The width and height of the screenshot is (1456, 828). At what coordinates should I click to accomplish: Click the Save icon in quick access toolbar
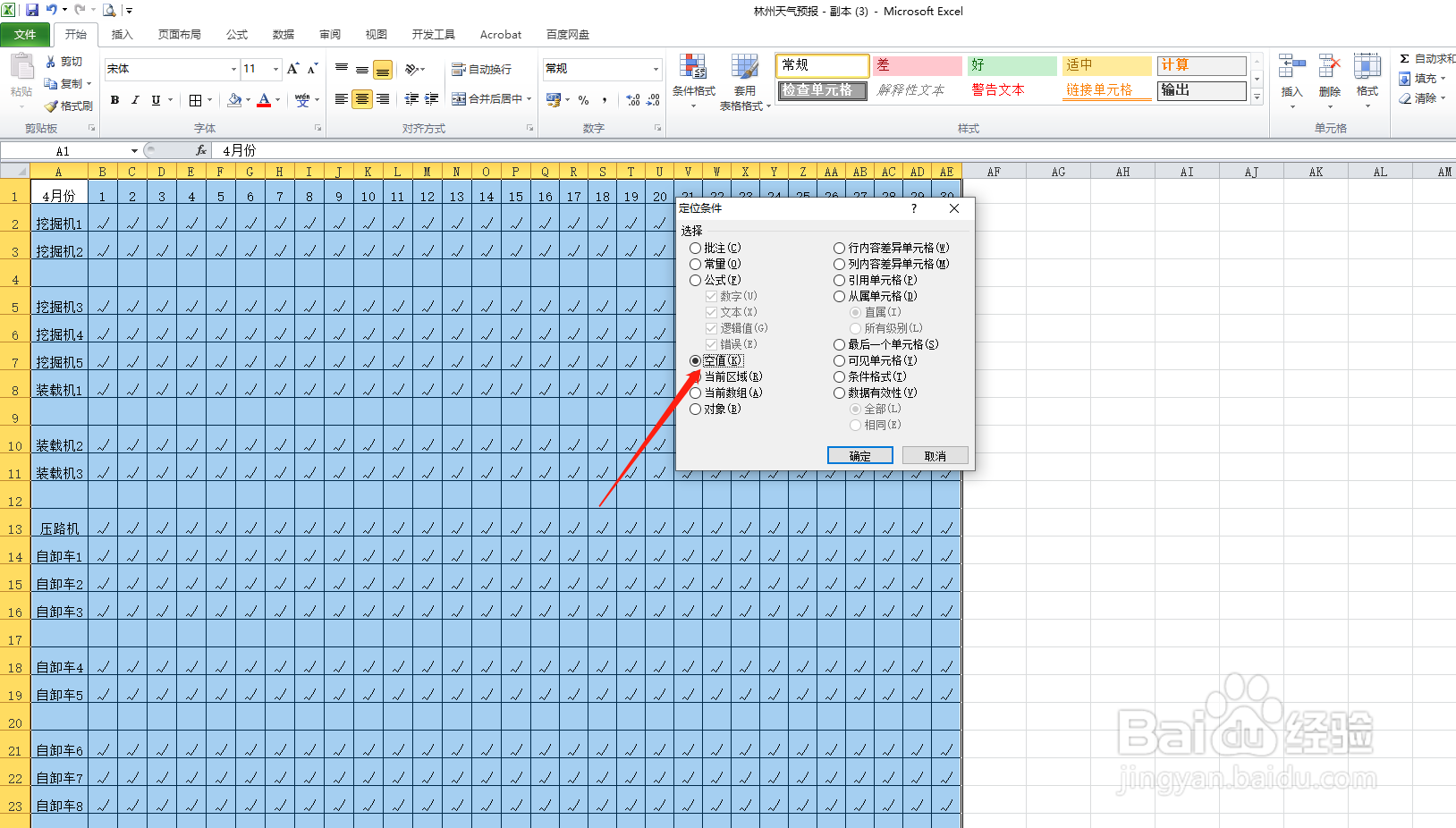click(x=32, y=10)
